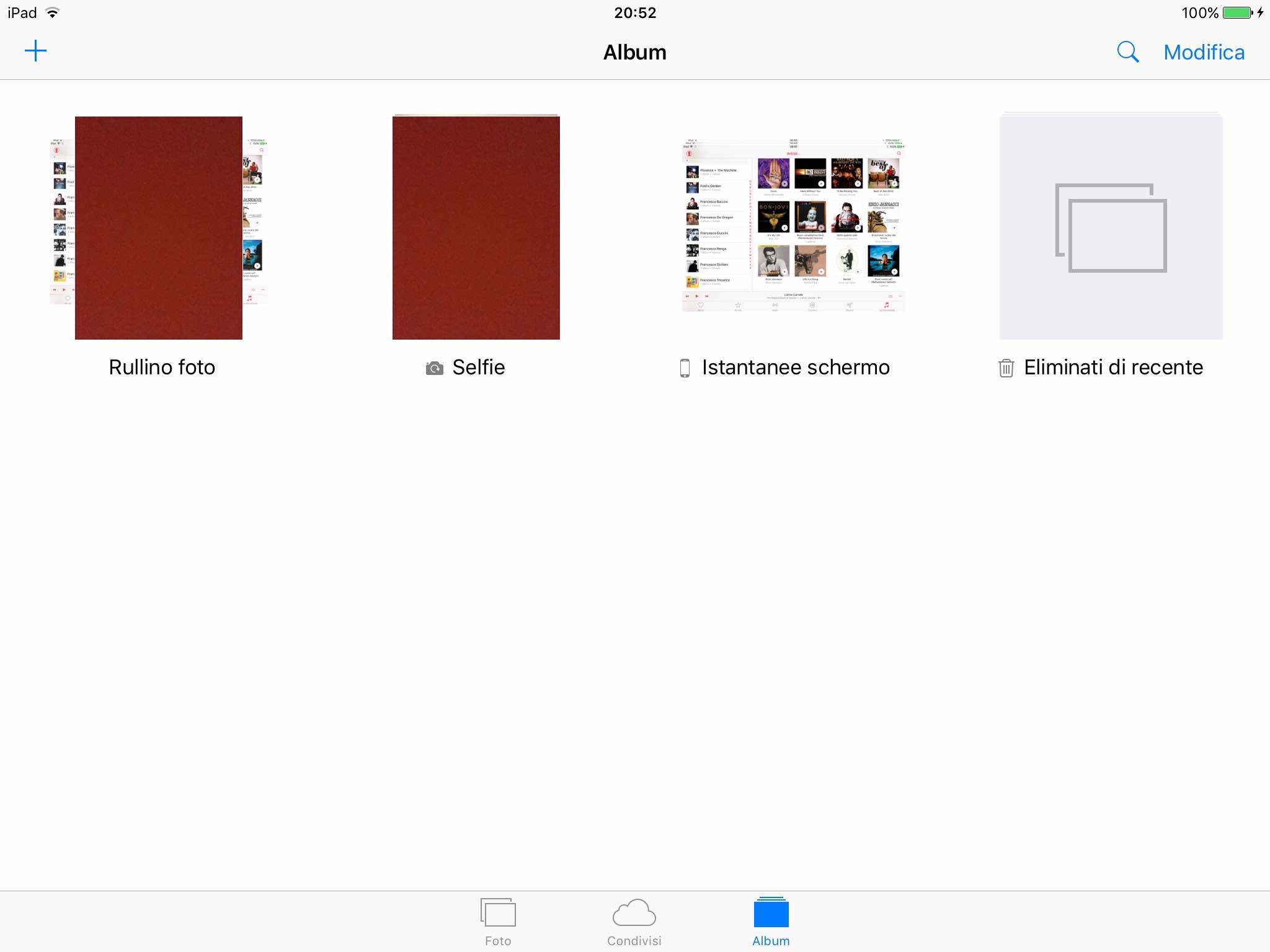
Task: Tap the Modifica button
Action: (x=1204, y=53)
